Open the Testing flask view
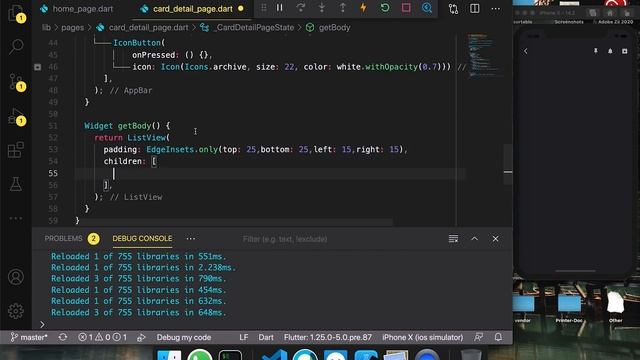This screenshot has width=640, height=360. 16,184
